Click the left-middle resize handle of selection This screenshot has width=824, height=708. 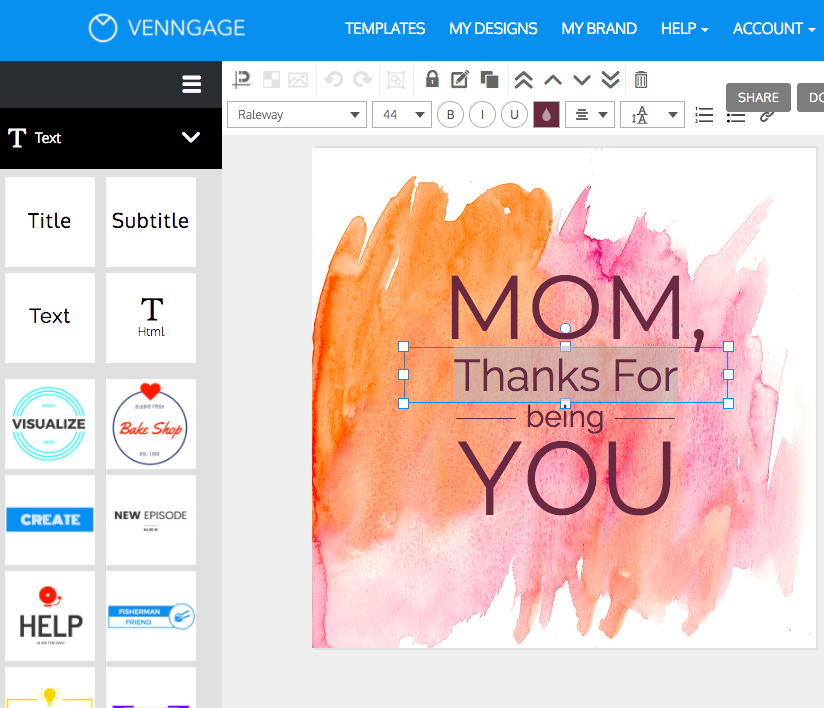(404, 374)
